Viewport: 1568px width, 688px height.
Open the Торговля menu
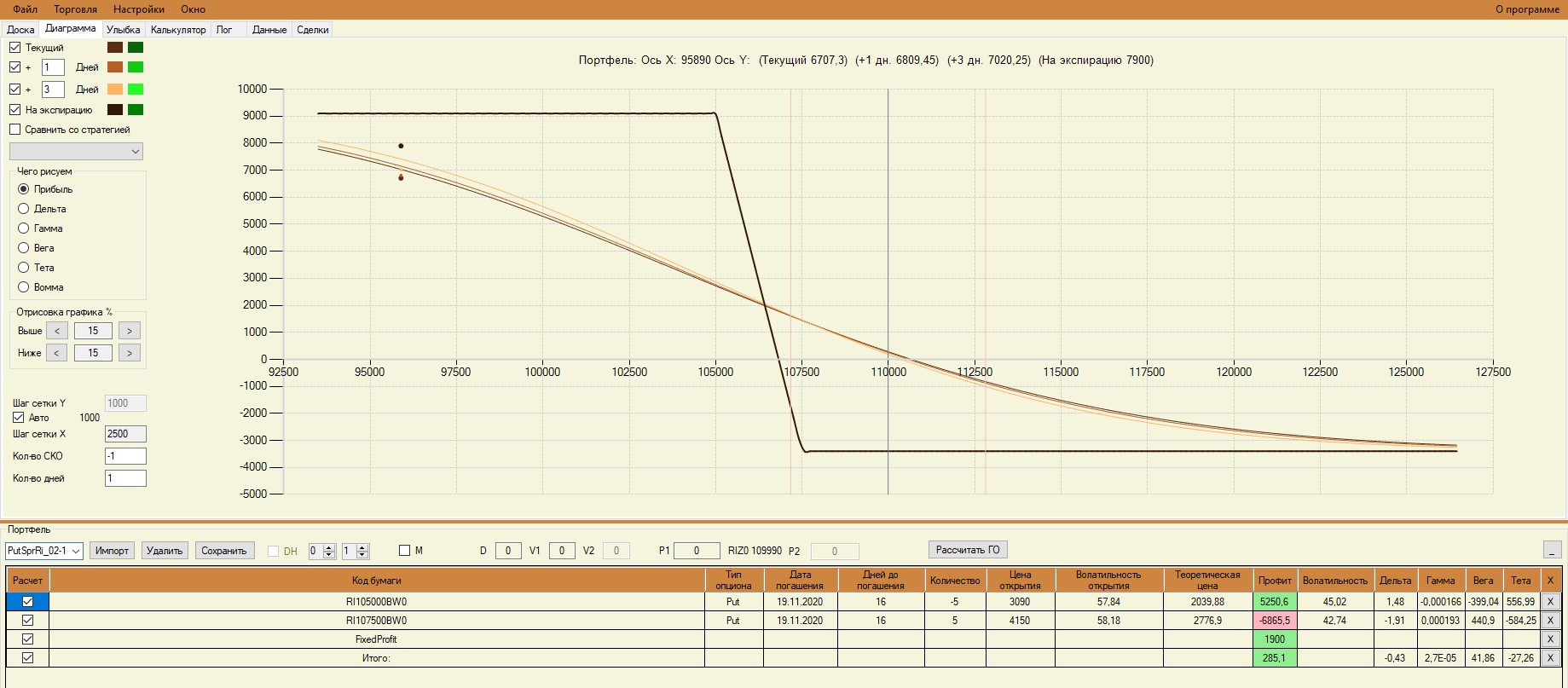[75, 9]
